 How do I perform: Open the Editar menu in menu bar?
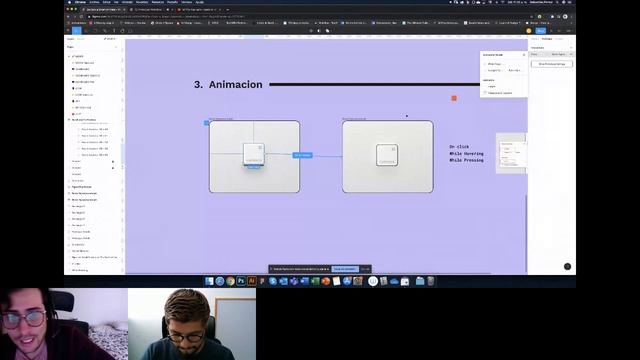[x=107, y=2]
